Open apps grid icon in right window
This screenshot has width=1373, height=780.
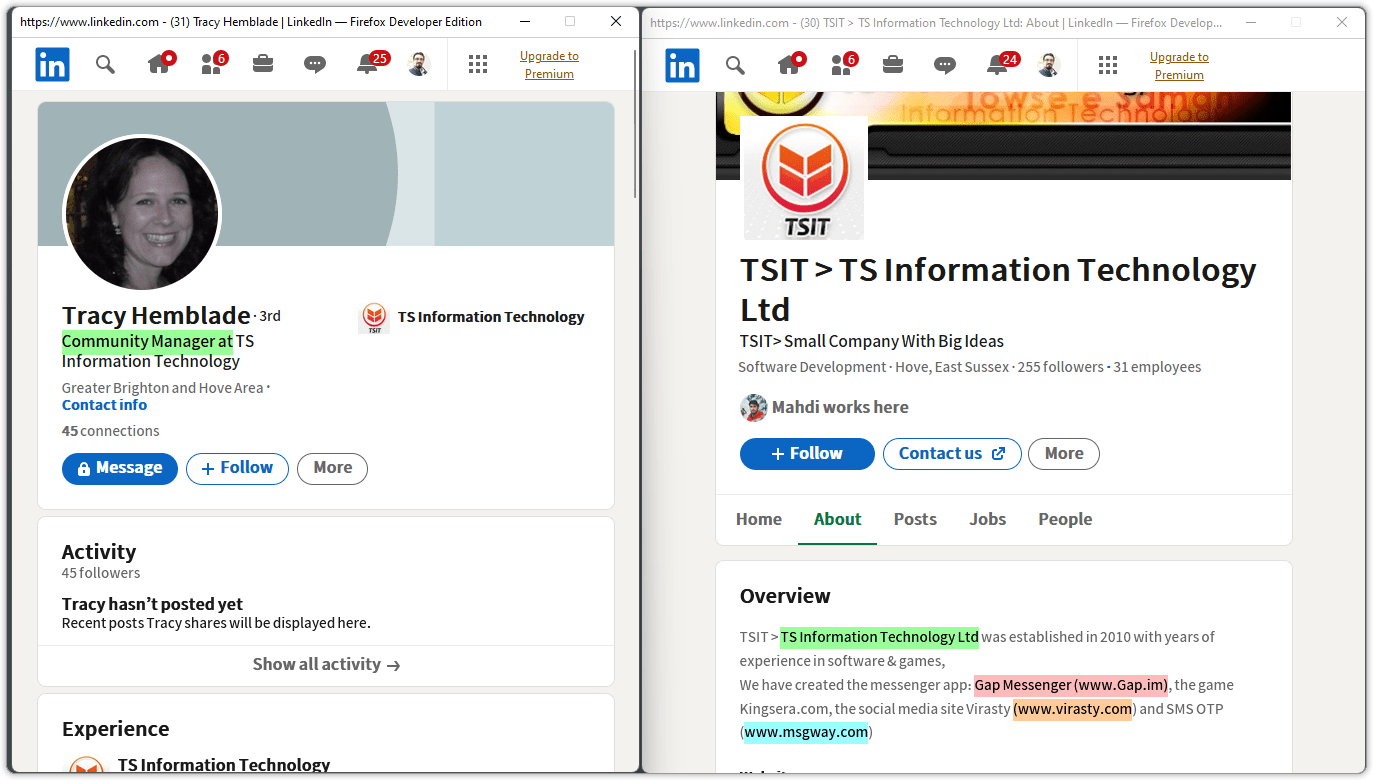(x=1107, y=66)
